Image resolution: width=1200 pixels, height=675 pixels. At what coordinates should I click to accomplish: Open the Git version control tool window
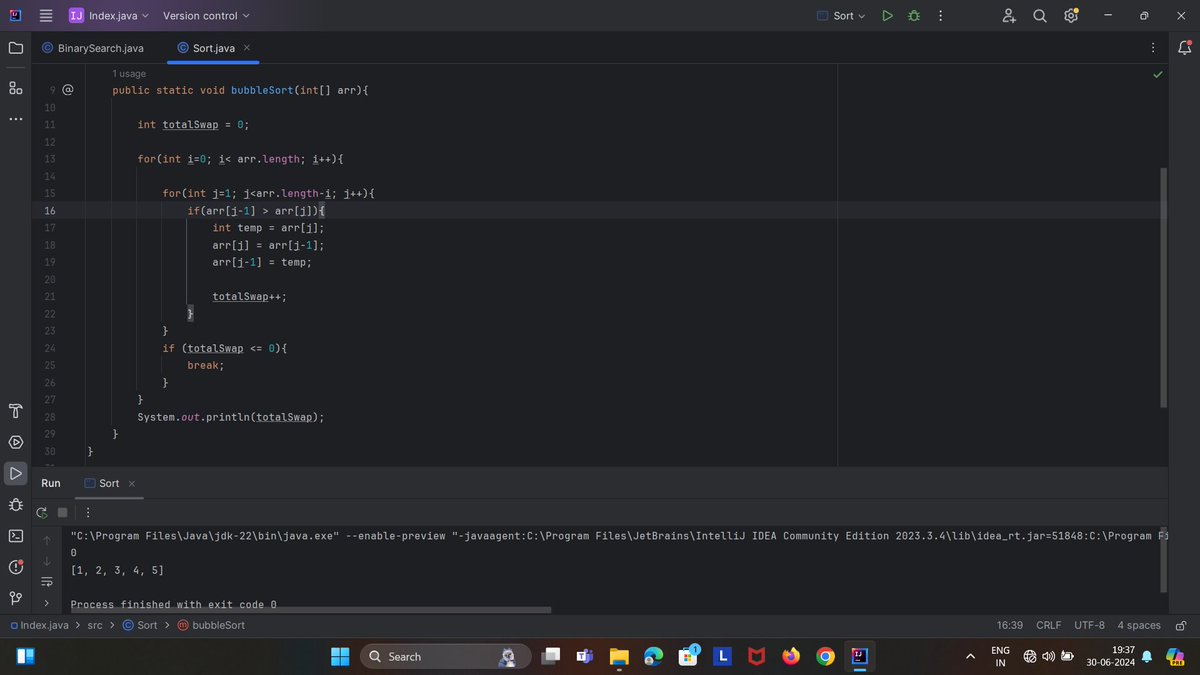coord(15,598)
